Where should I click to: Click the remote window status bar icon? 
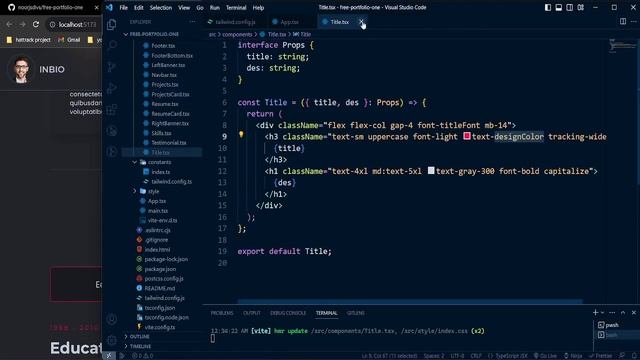click(109, 356)
